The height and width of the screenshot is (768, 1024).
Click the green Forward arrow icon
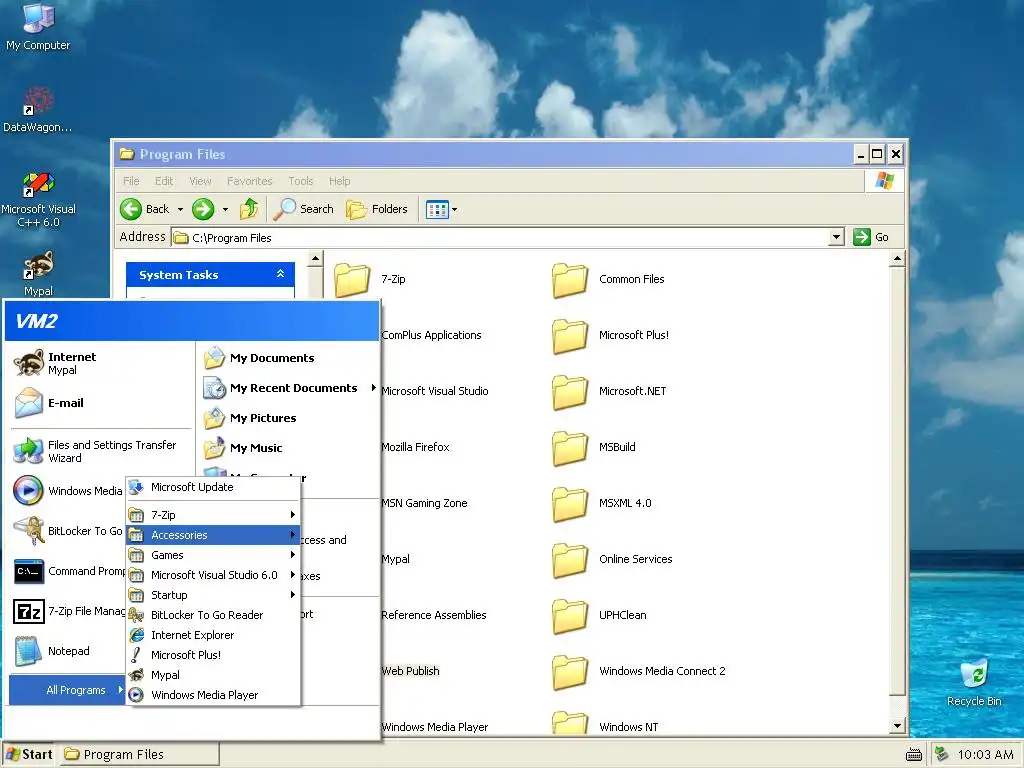coord(203,209)
